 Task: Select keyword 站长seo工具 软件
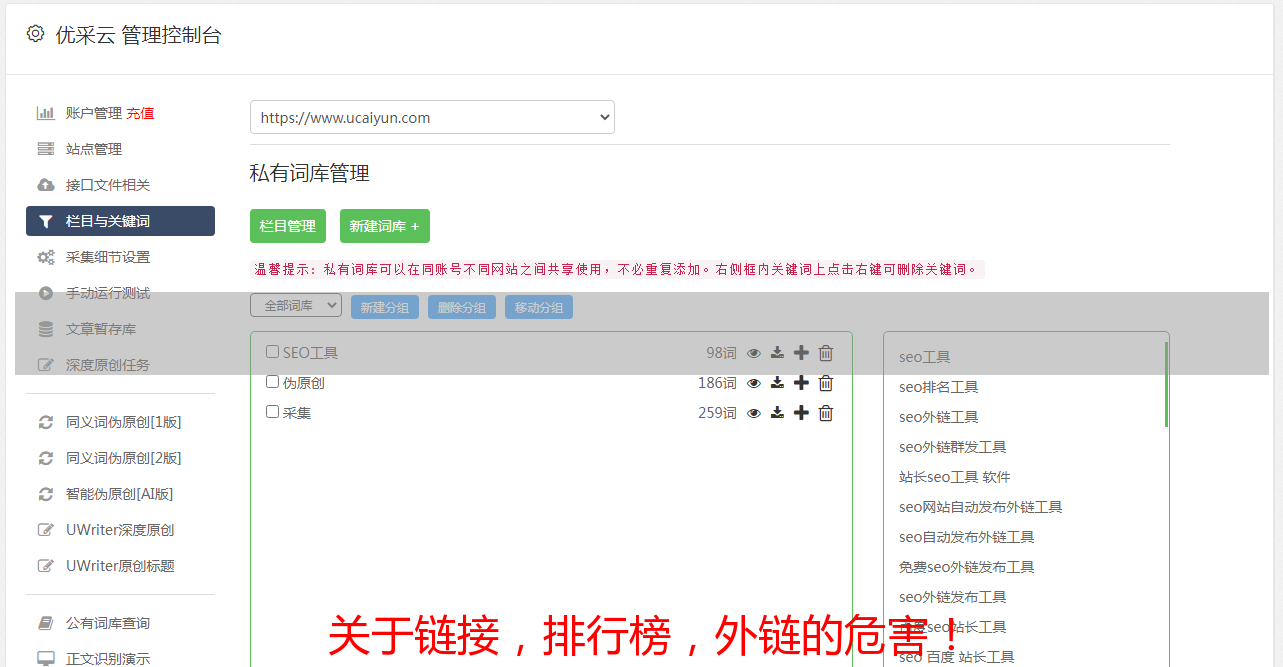tap(955, 477)
